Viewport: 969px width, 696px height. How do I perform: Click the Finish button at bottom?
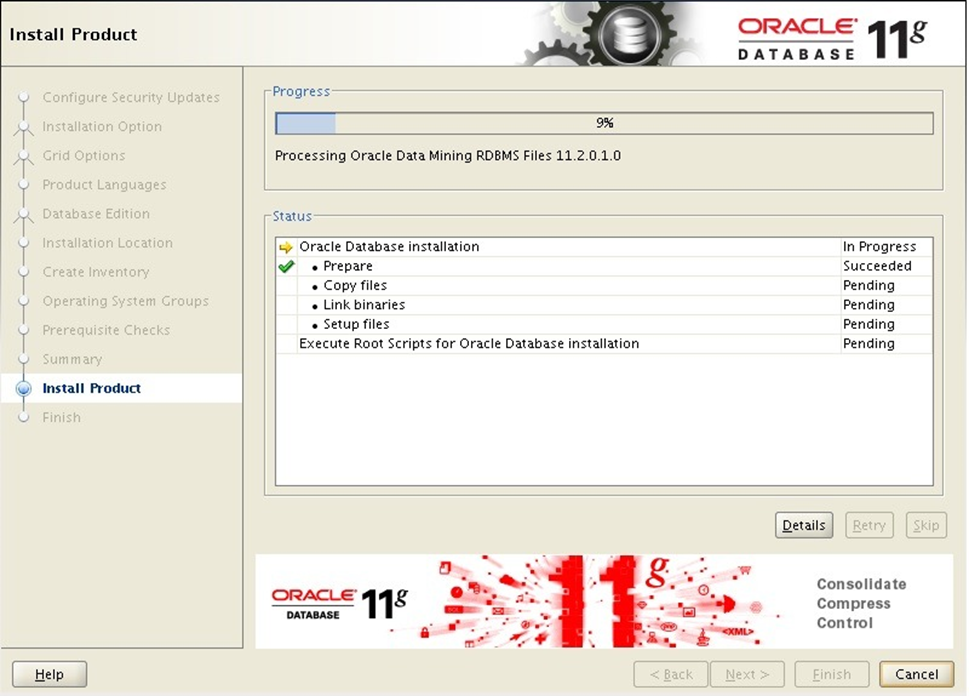pyautogui.click(x=831, y=674)
